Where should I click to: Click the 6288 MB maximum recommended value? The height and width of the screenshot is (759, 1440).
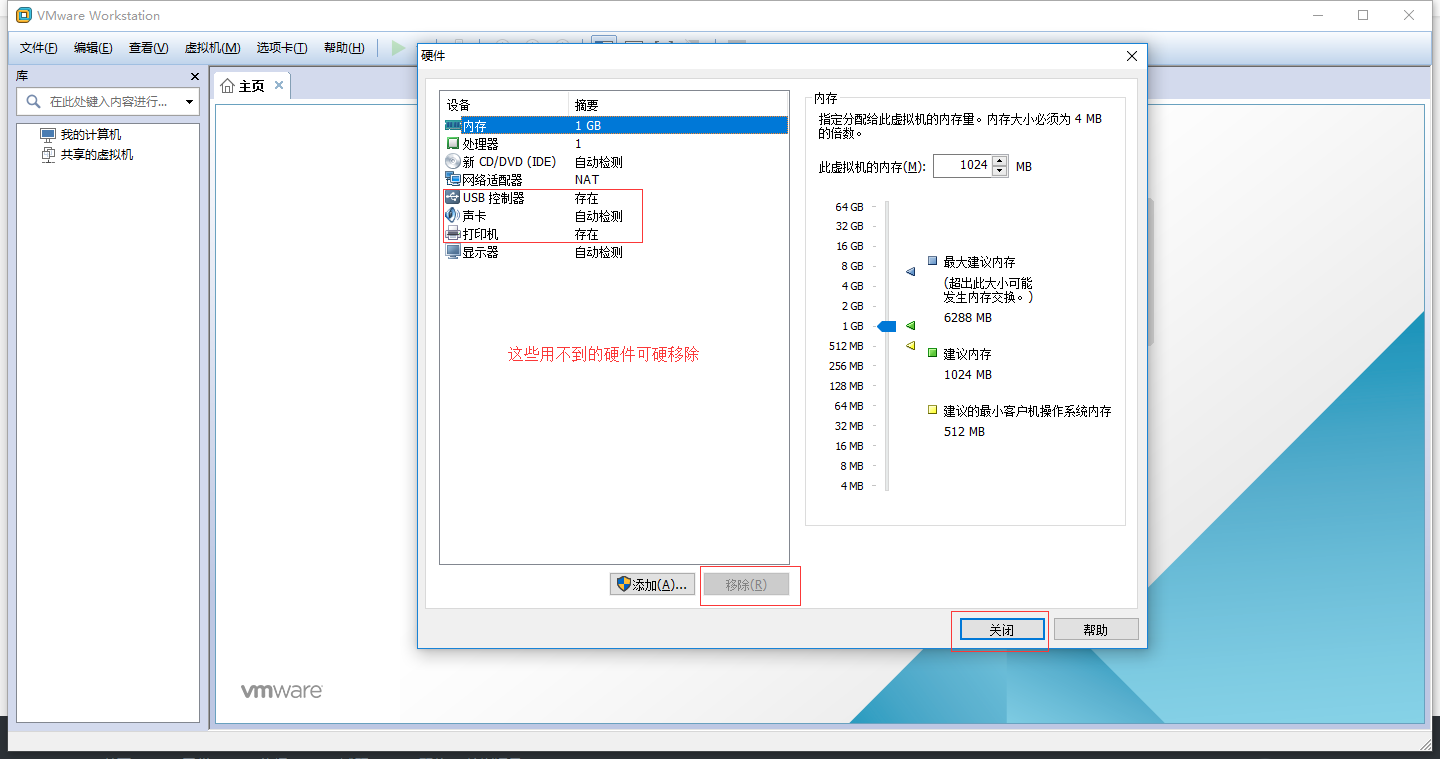click(968, 318)
